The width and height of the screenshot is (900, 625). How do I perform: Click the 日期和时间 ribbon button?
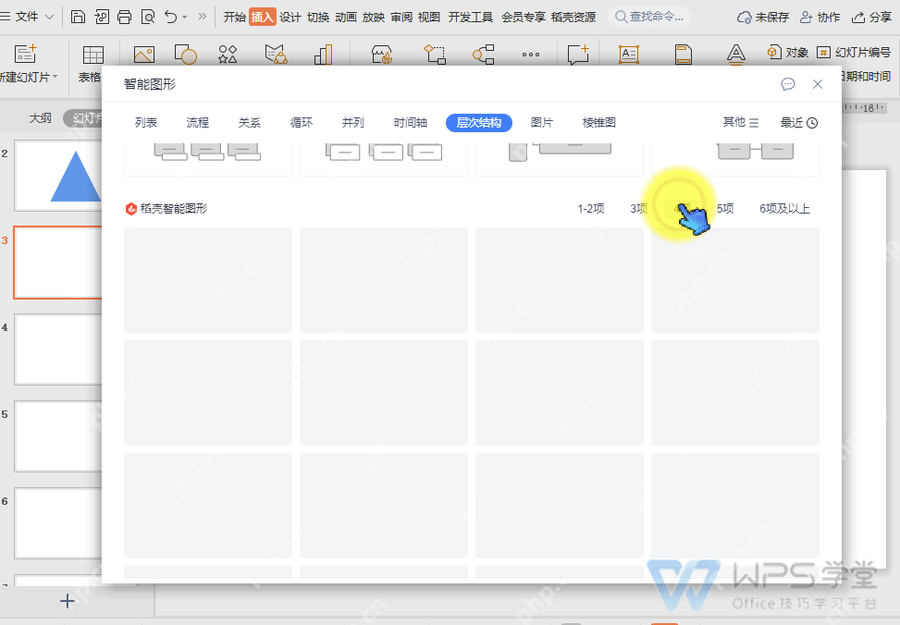point(866,76)
